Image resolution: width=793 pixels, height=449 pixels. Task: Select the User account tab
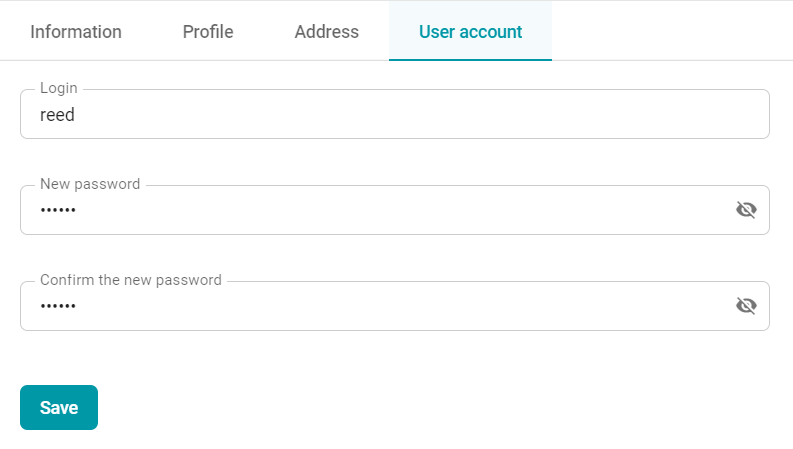pos(470,31)
